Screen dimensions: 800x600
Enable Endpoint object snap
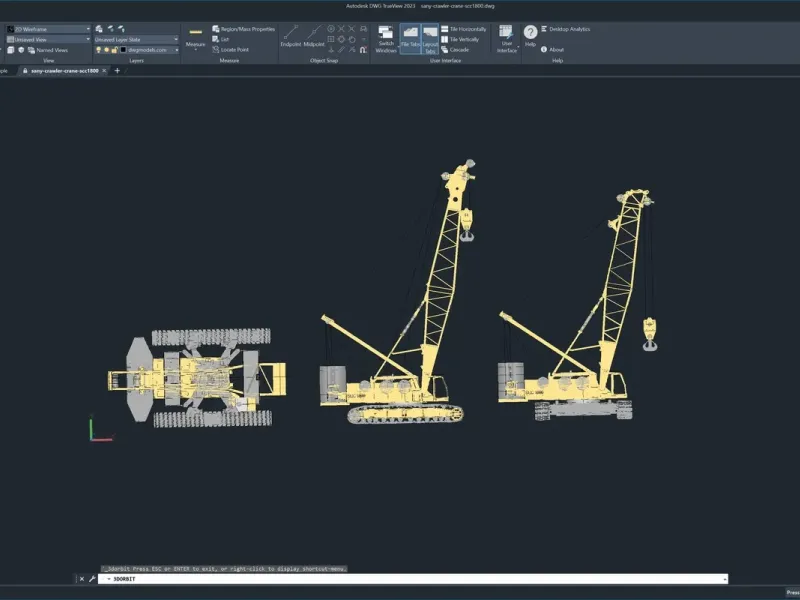pyautogui.click(x=290, y=37)
